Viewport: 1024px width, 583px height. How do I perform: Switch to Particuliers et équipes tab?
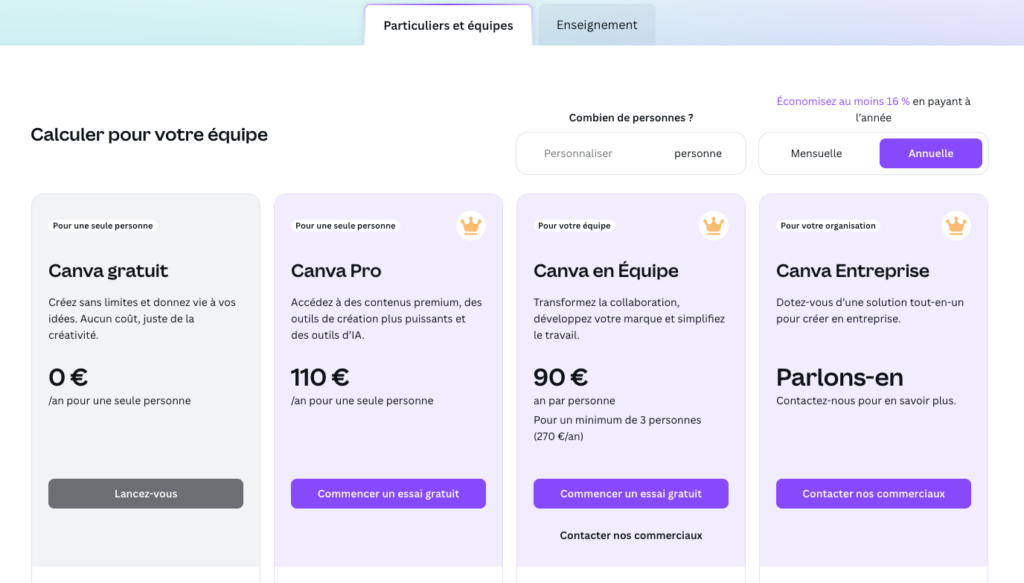448,25
